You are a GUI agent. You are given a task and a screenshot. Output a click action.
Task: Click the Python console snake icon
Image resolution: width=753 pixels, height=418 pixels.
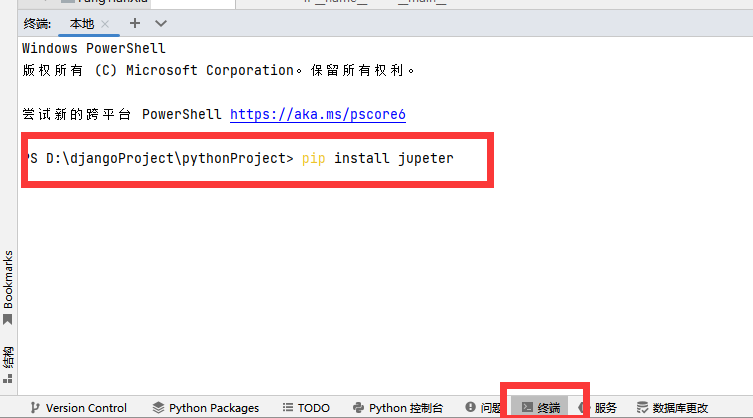coord(358,408)
